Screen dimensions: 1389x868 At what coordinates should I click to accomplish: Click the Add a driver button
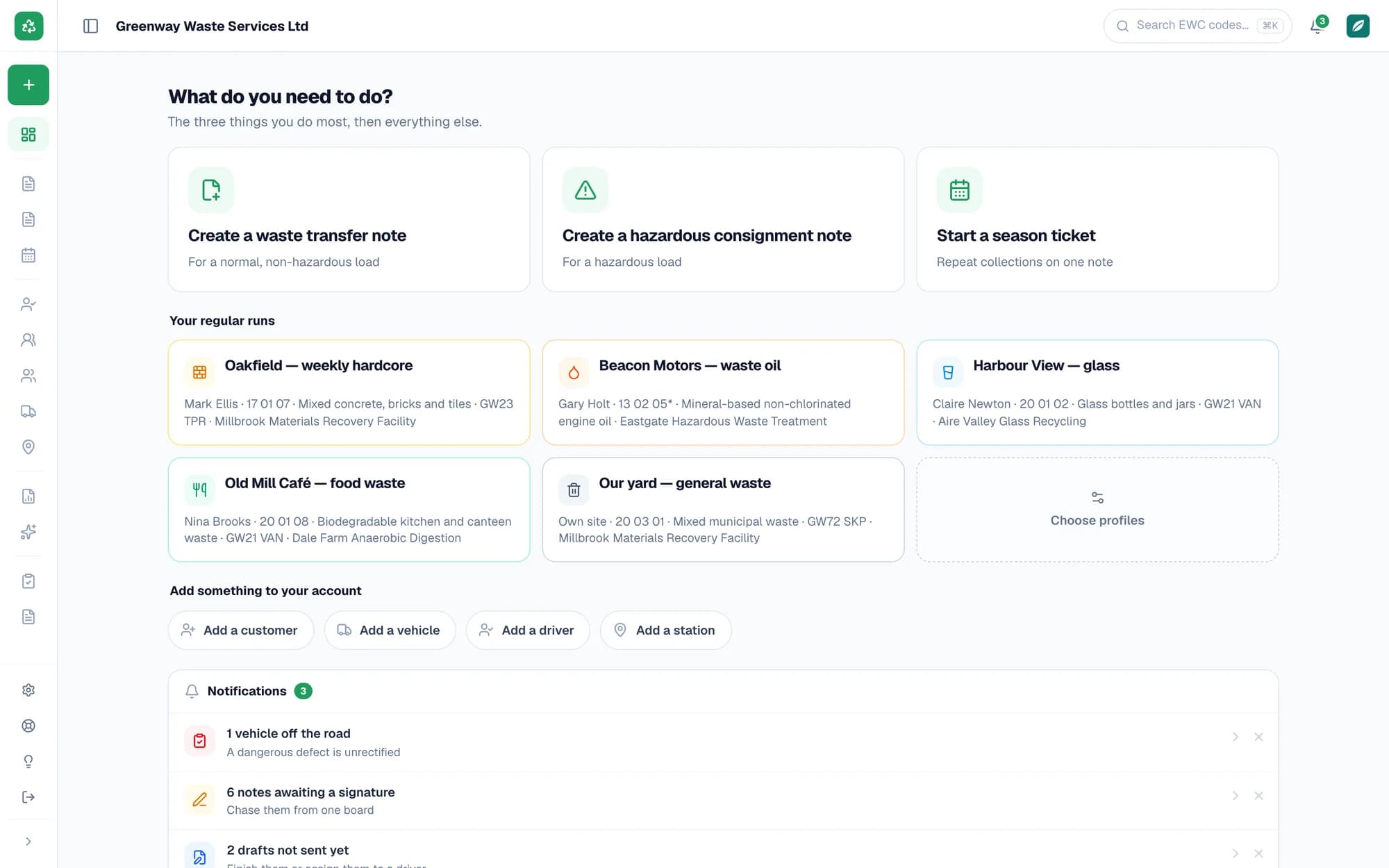coord(528,630)
